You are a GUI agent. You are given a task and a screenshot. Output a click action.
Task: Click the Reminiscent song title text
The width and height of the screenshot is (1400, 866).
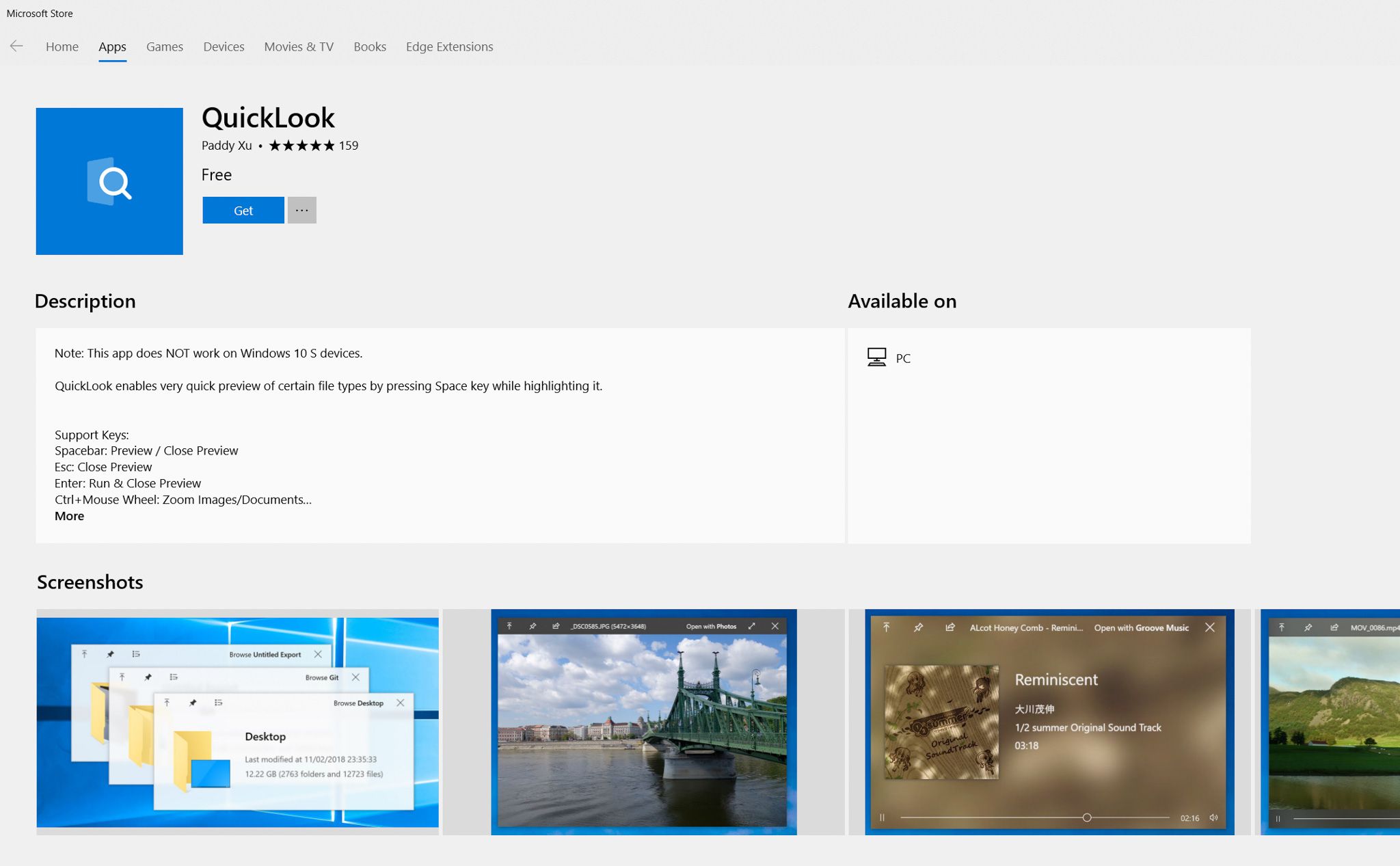[1056, 679]
